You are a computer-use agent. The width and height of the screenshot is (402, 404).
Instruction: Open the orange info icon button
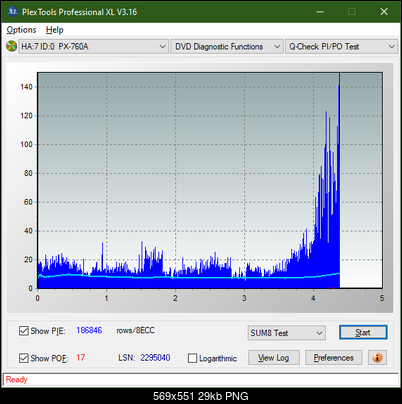(377, 358)
